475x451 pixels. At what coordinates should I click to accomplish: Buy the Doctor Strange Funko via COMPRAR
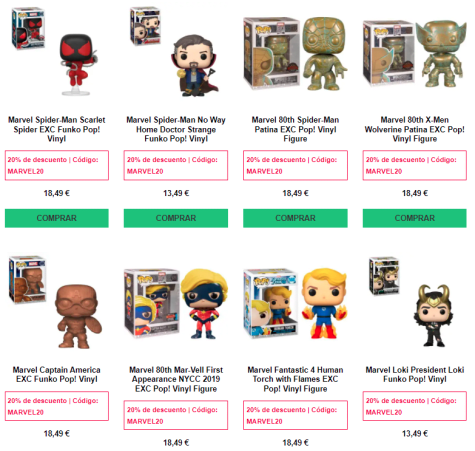click(x=176, y=218)
